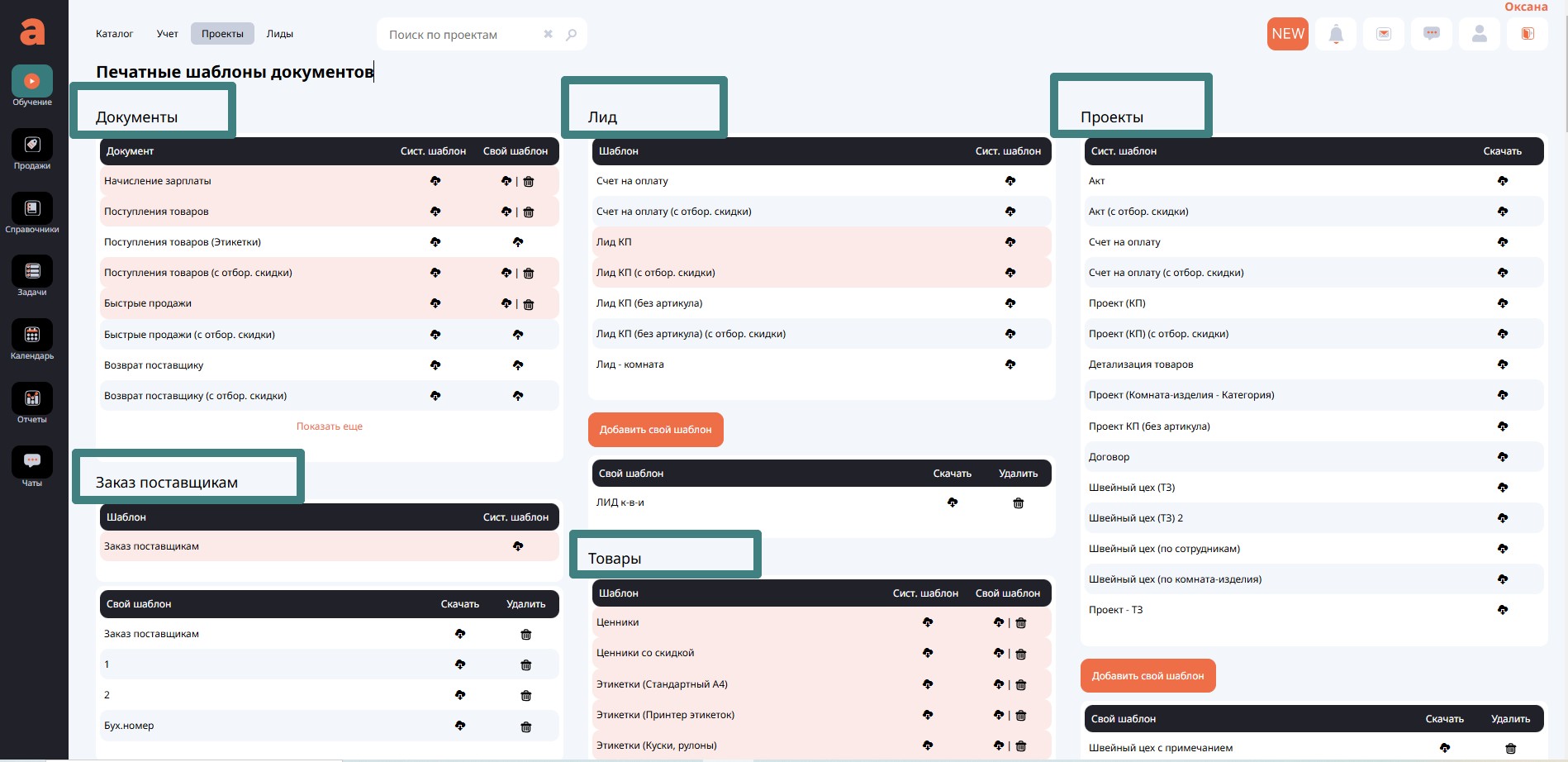Open the user profile icon
The height and width of the screenshot is (762, 1568).
1480,34
